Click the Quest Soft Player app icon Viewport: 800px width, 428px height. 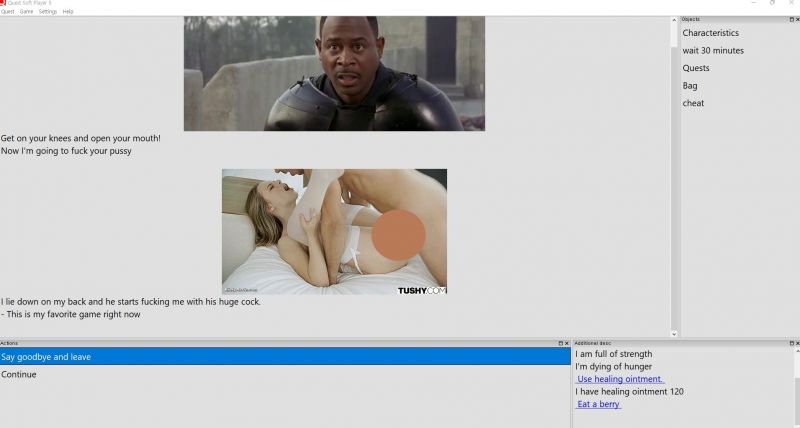click(3, 3)
